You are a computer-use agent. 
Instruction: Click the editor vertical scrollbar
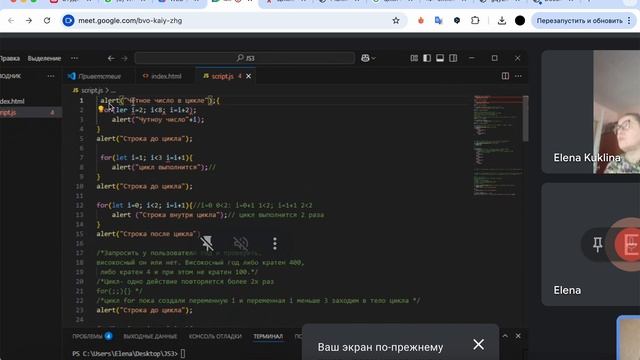525,118
